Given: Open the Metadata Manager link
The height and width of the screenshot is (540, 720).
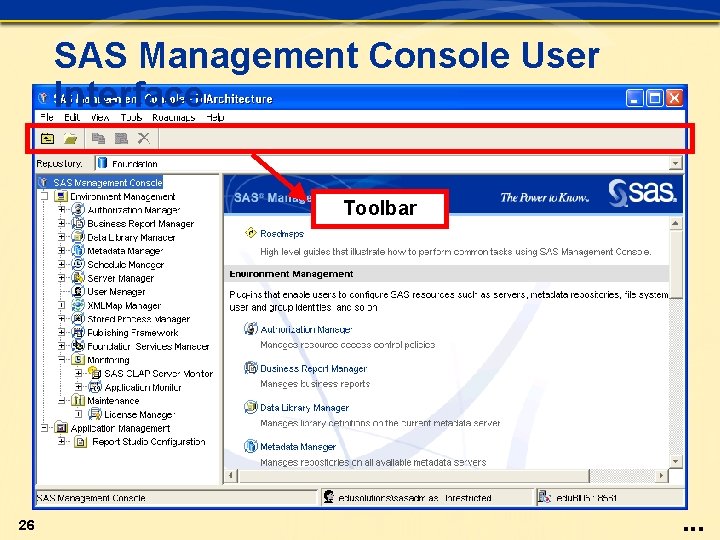Looking at the screenshot, I should click(298, 446).
